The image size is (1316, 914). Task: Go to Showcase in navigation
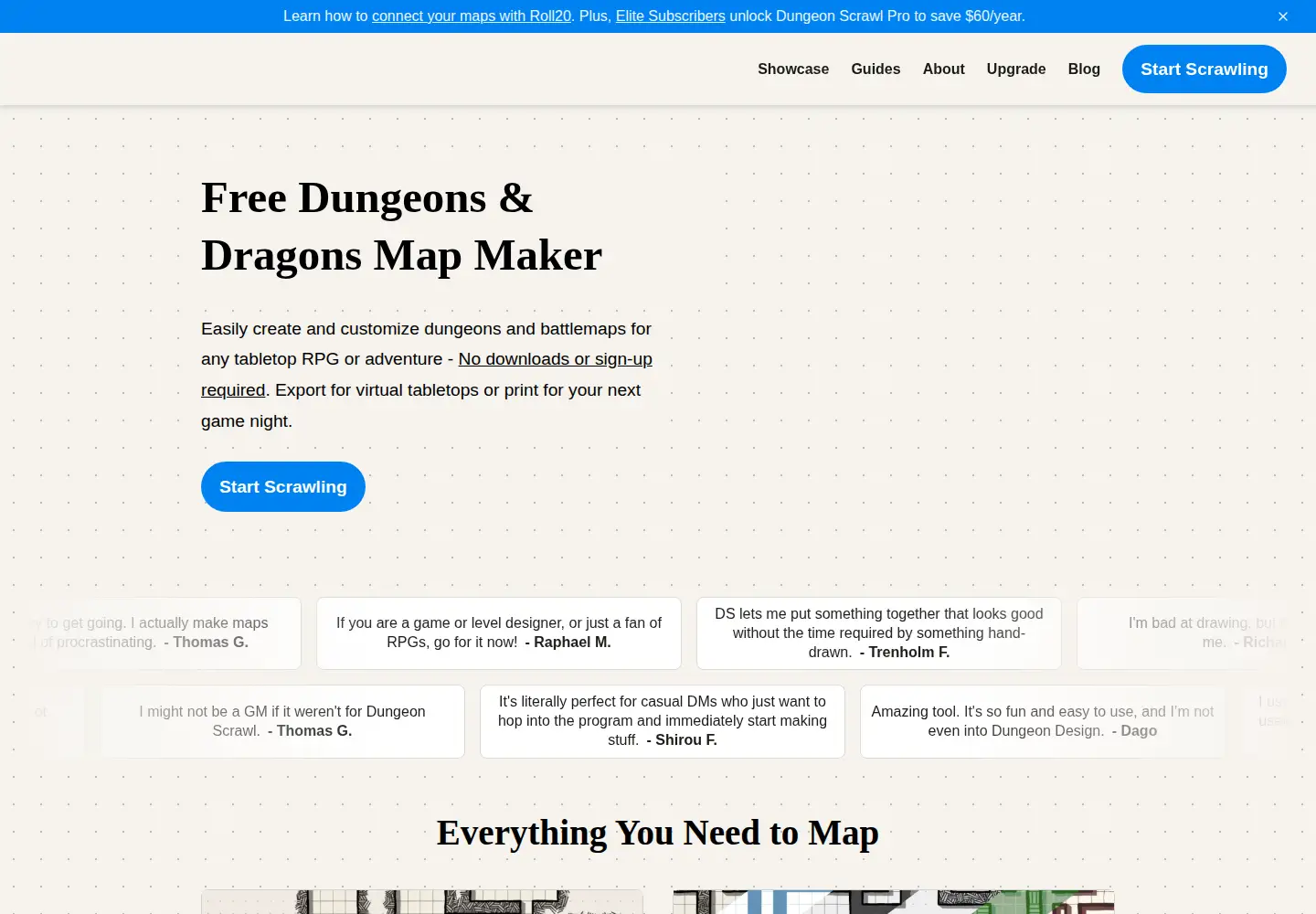(793, 69)
